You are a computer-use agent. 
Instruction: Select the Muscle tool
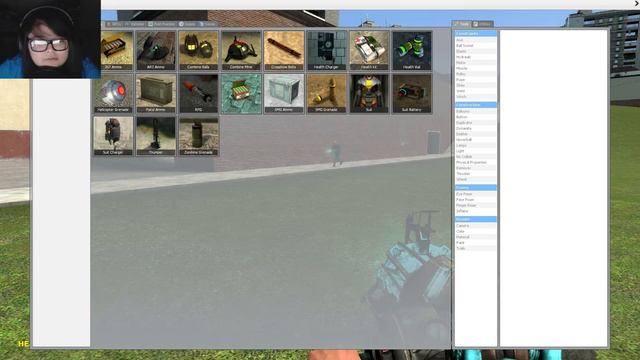(476, 69)
